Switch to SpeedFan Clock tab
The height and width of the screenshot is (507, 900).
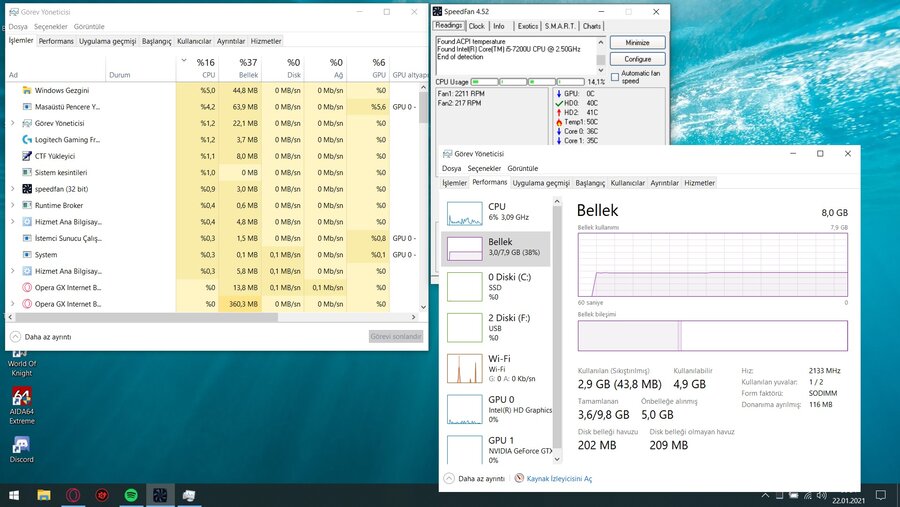pos(476,26)
